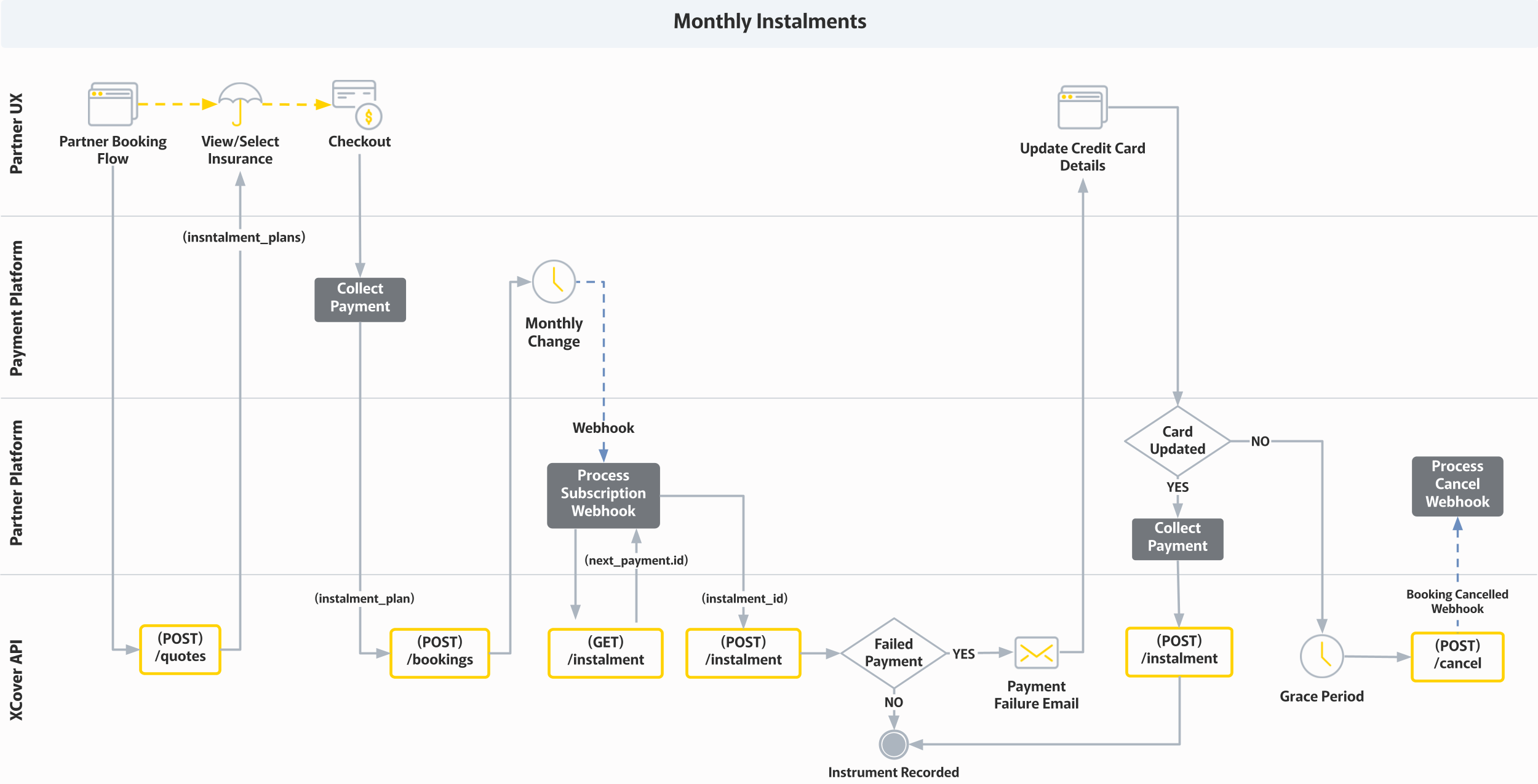
Task: Click the (POST) /bookings box
Action: (440, 652)
